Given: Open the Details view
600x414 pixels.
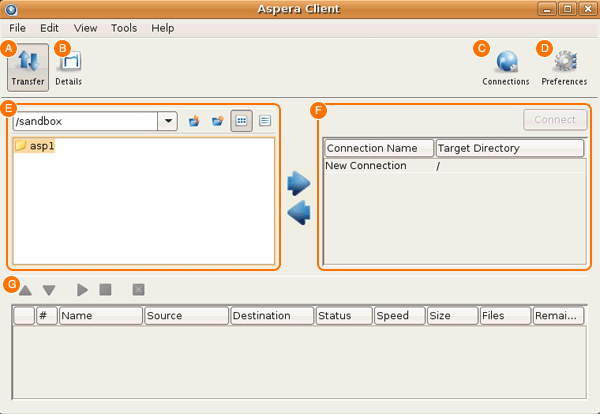Looking at the screenshot, I should 69,68.
